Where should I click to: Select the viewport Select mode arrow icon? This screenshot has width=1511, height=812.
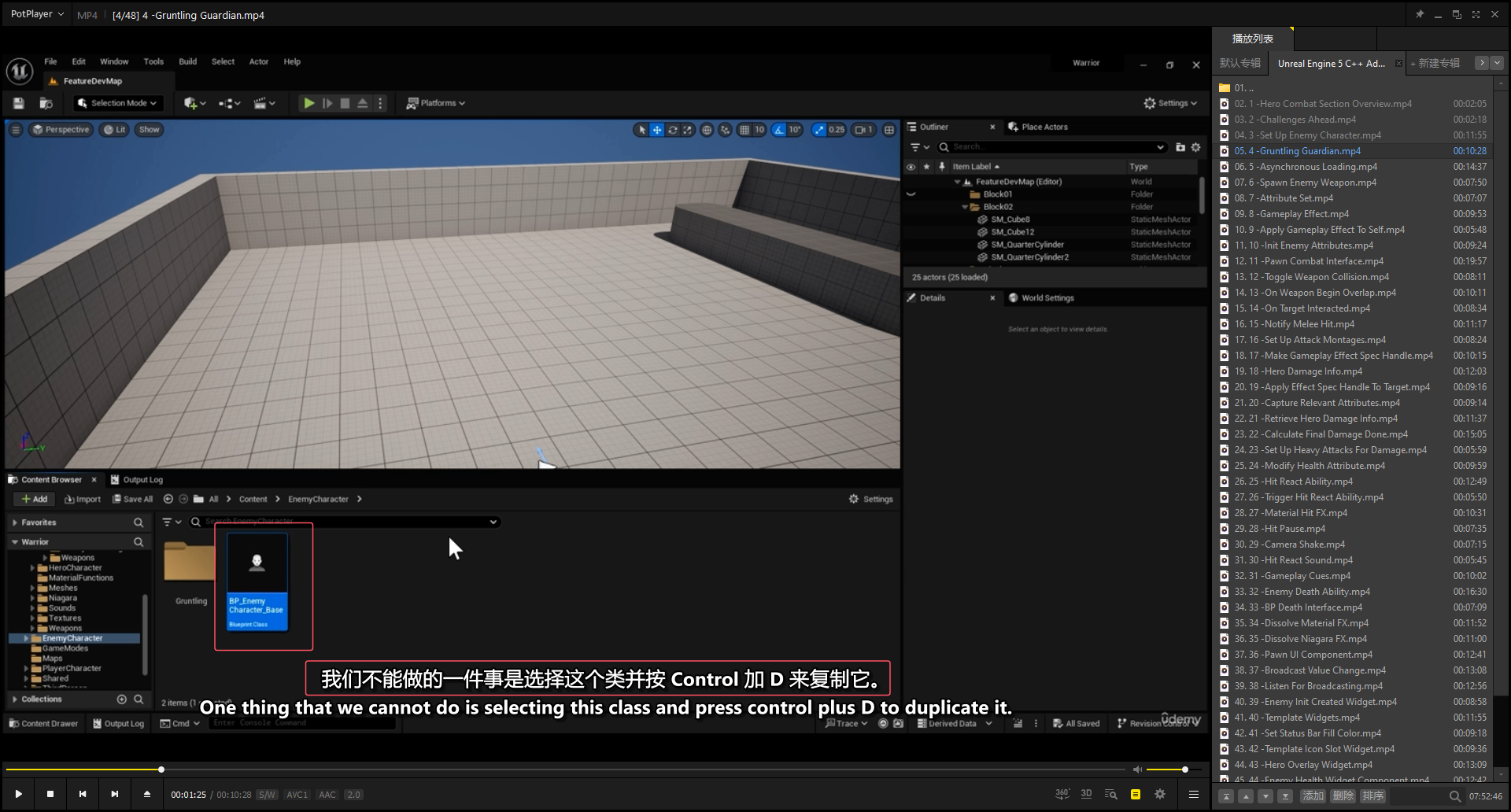click(x=642, y=130)
